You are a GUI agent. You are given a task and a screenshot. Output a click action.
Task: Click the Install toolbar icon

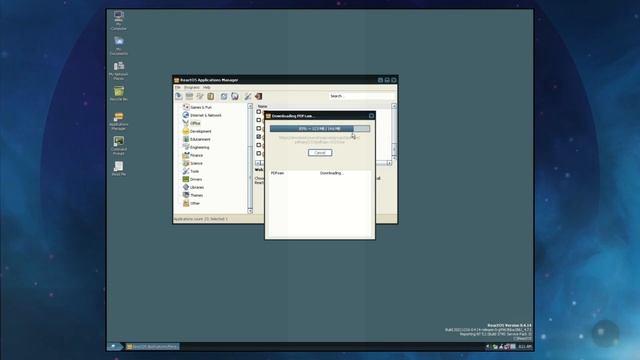click(179, 96)
